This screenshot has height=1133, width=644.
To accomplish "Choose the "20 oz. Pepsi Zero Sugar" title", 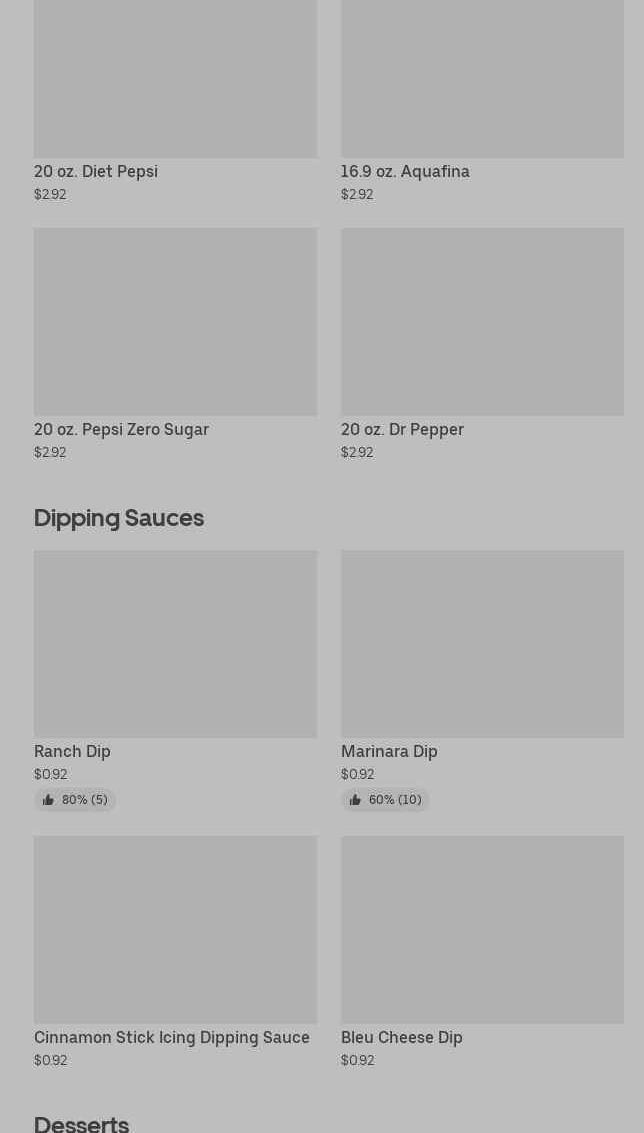I will coord(121,429).
